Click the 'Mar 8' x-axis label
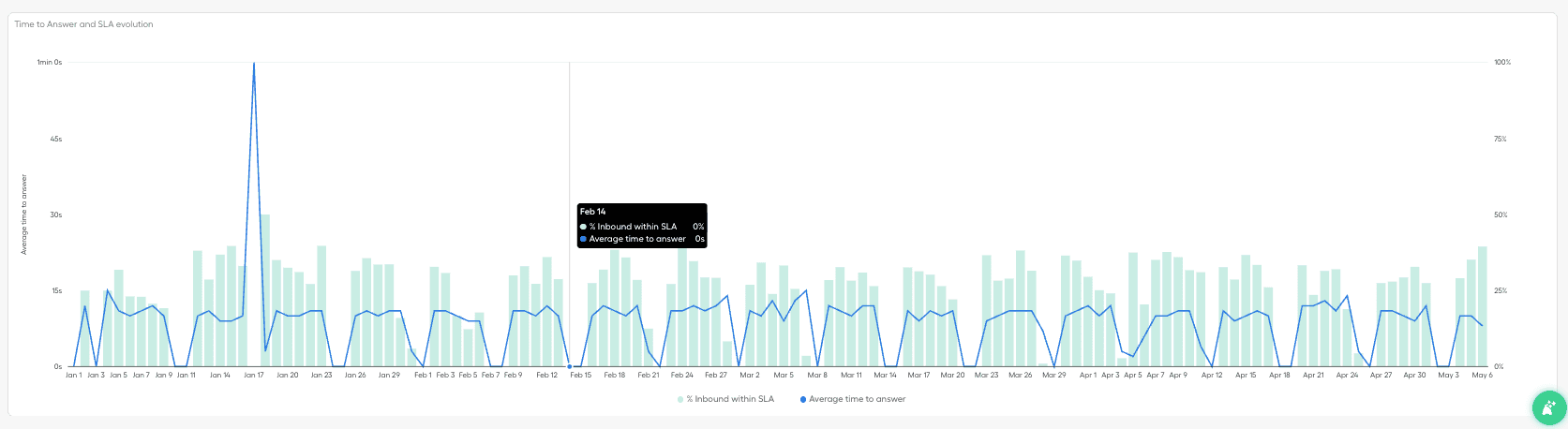1568x429 pixels. [x=817, y=375]
